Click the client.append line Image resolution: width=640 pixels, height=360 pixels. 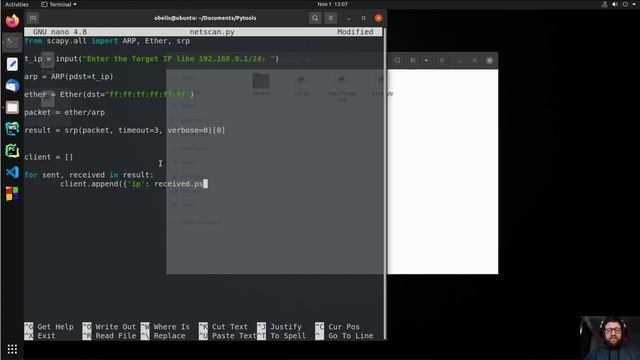click(x=134, y=184)
